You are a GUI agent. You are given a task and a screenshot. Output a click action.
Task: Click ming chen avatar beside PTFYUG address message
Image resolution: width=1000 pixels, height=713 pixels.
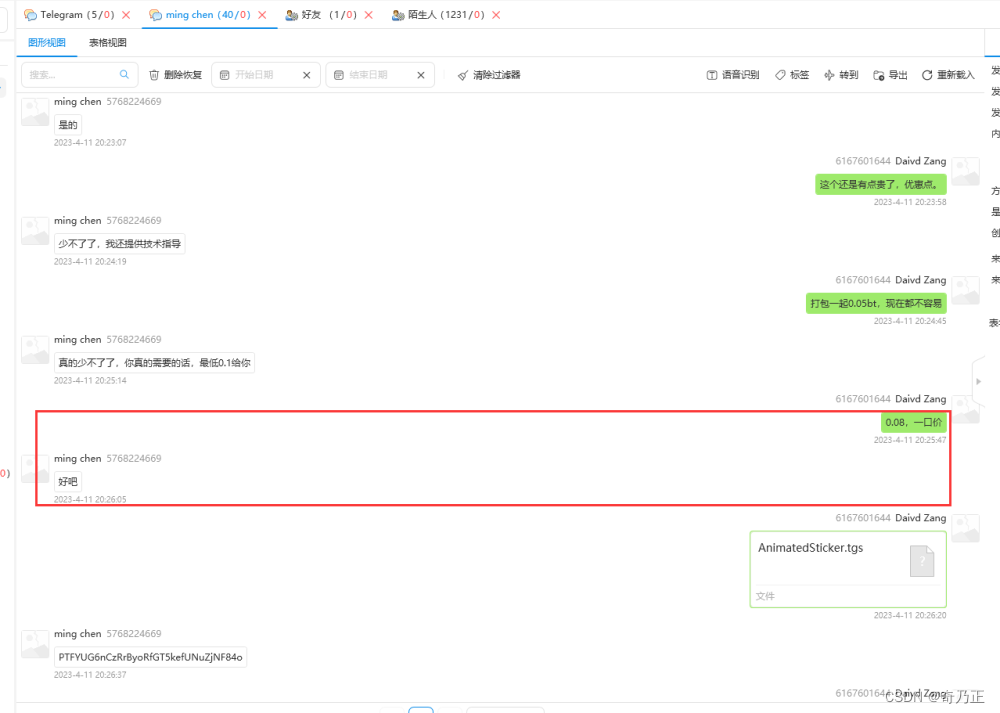point(35,643)
